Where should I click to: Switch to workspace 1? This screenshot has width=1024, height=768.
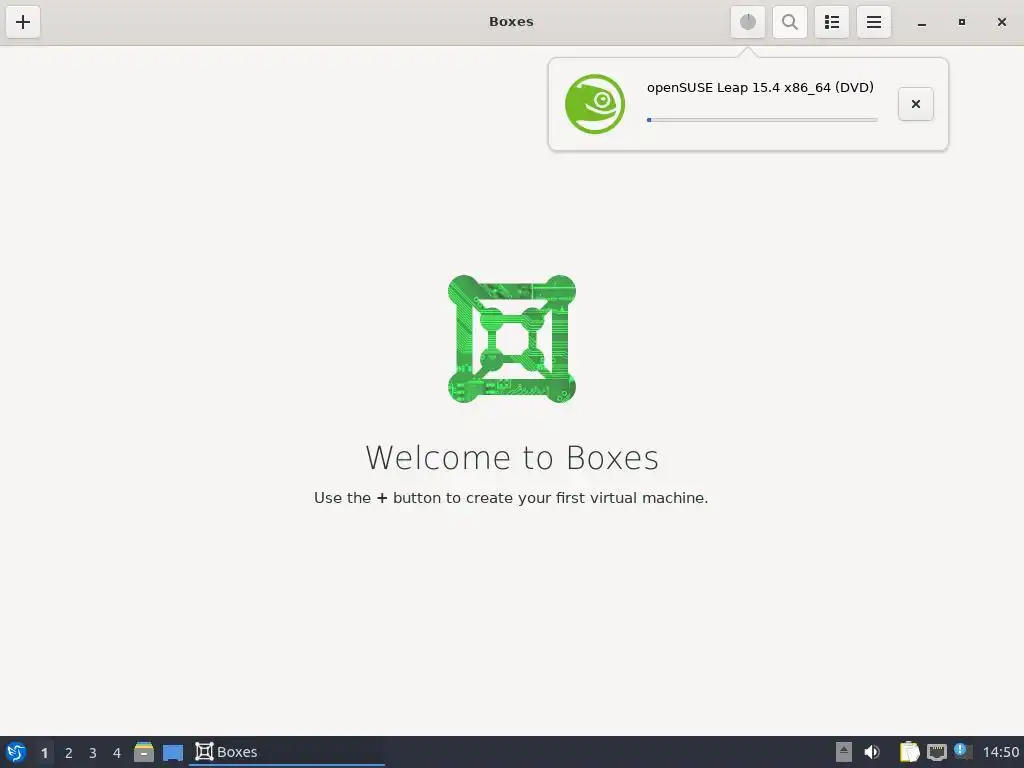click(44, 753)
